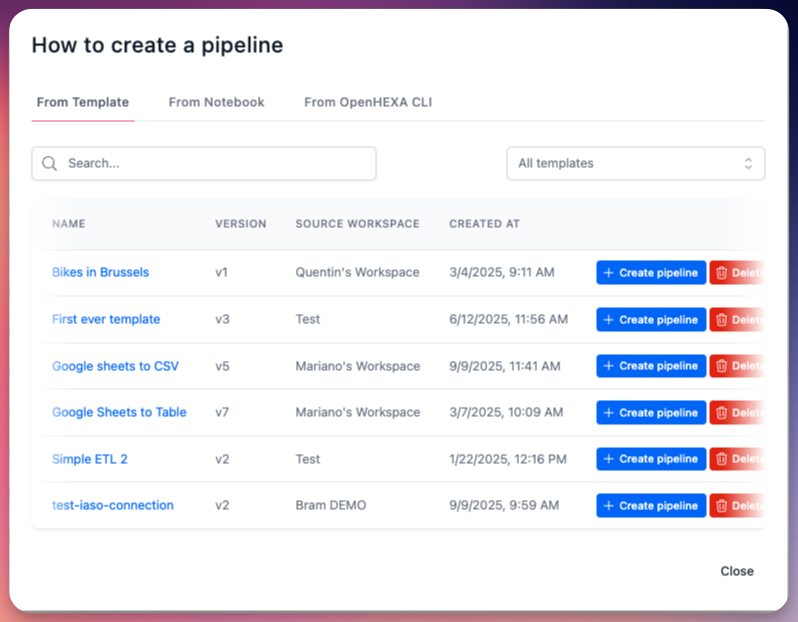Click the Bram DEMO workspace cell
The height and width of the screenshot is (622, 798).
[x=331, y=505]
